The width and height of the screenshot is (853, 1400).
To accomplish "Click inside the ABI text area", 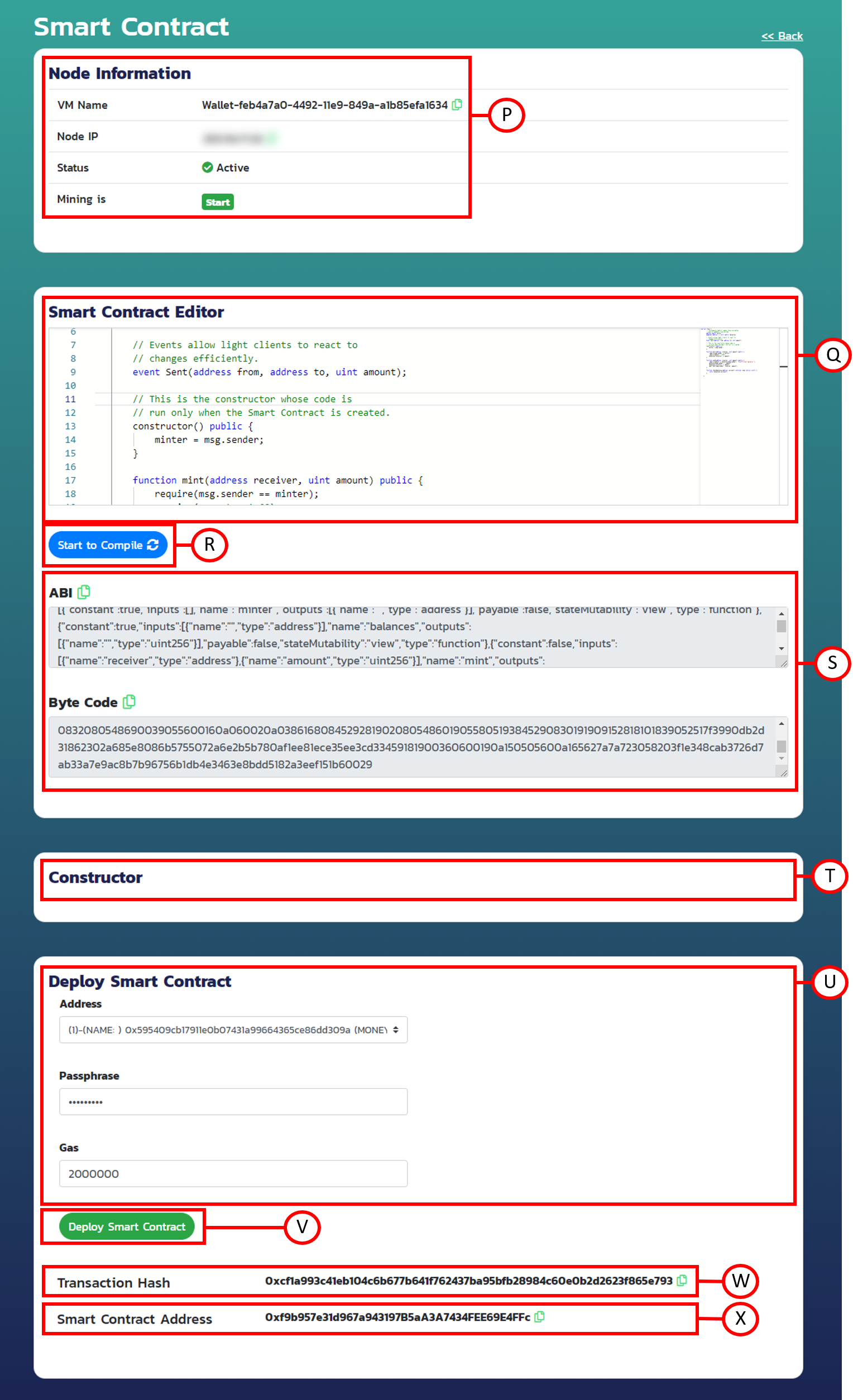I will tap(412, 637).
